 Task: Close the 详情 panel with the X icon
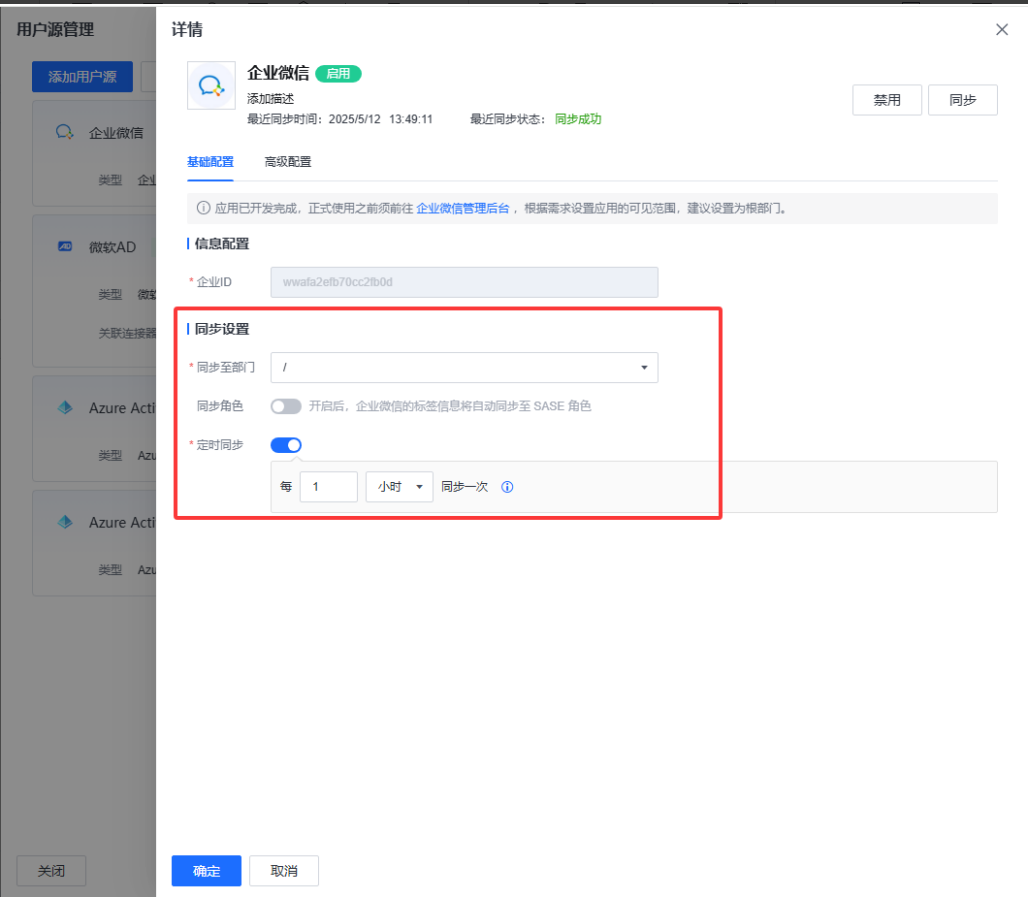pos(1001,30)
